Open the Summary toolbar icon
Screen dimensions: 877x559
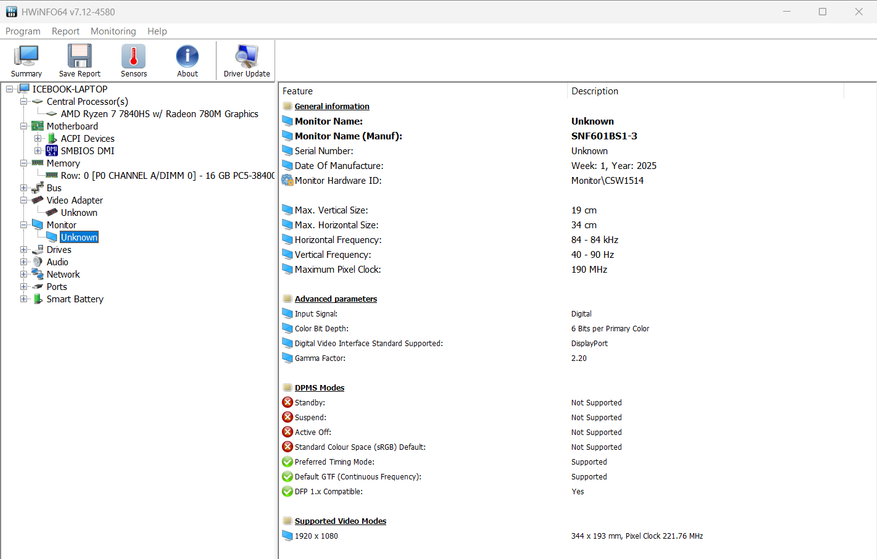26,60
